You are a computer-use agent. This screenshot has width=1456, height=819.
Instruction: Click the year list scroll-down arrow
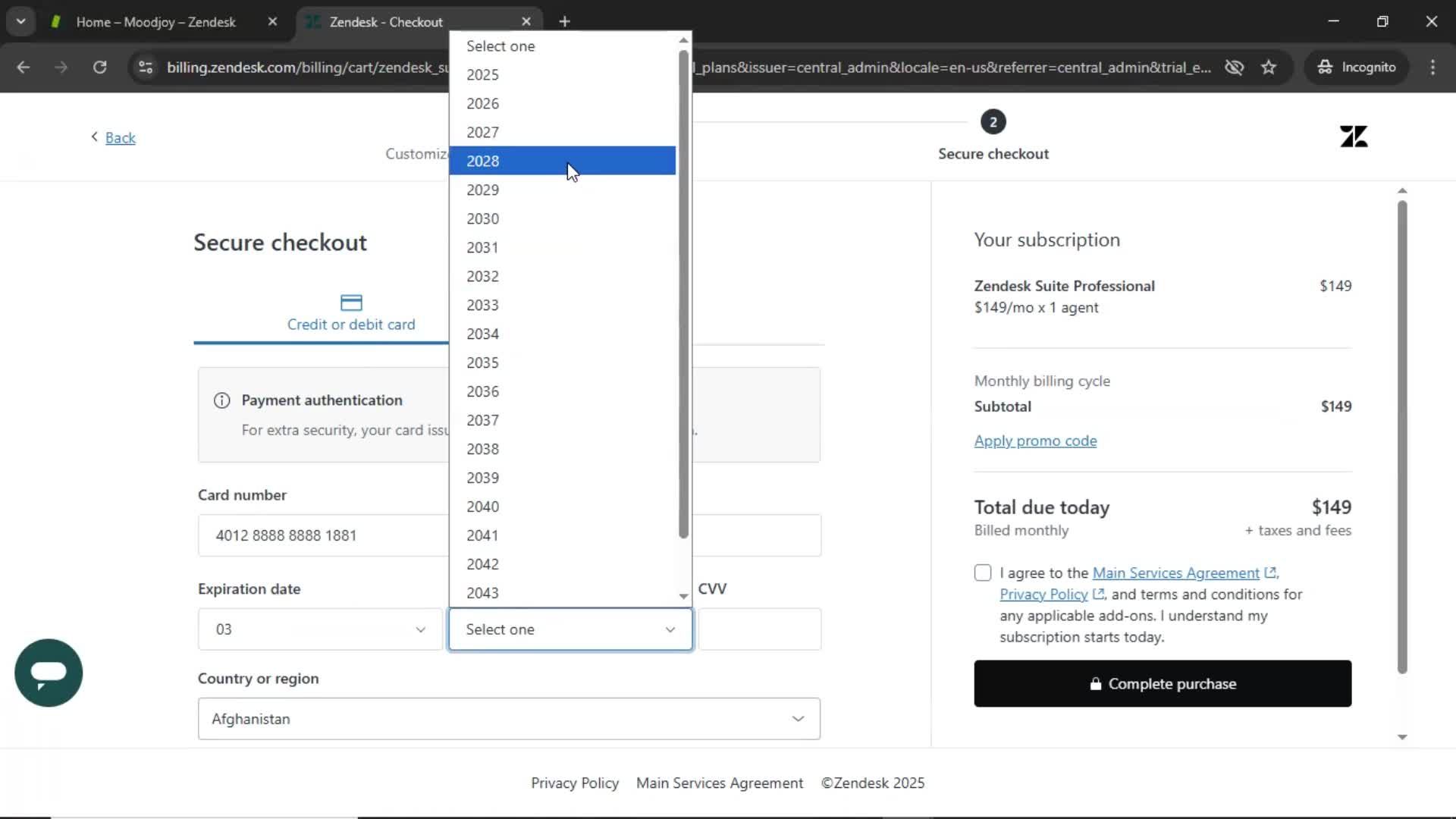pyautogui.click(x=683, y=596)
